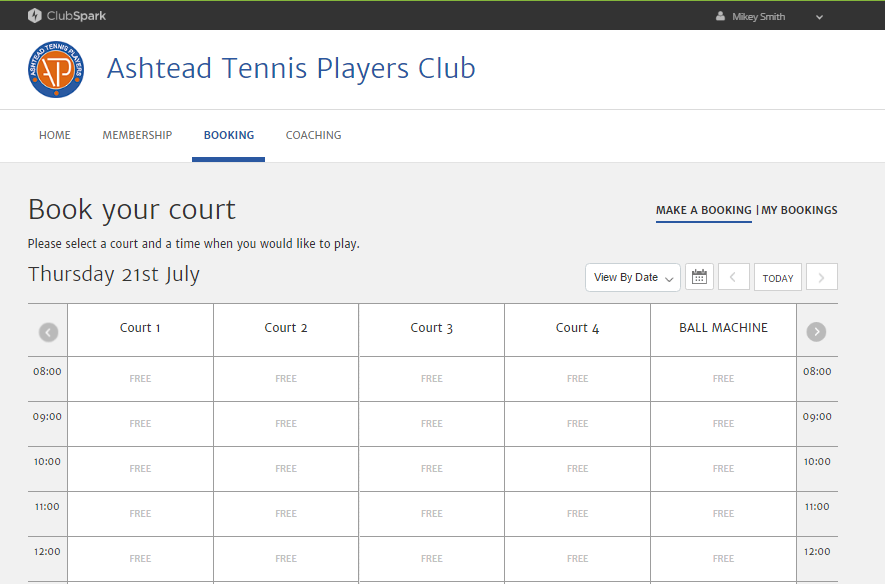This screenshot has width=885, height=584.
Task: Pick Court 4 free slot at 11:00
Action: pyautogui.click(x=577, y=514)
